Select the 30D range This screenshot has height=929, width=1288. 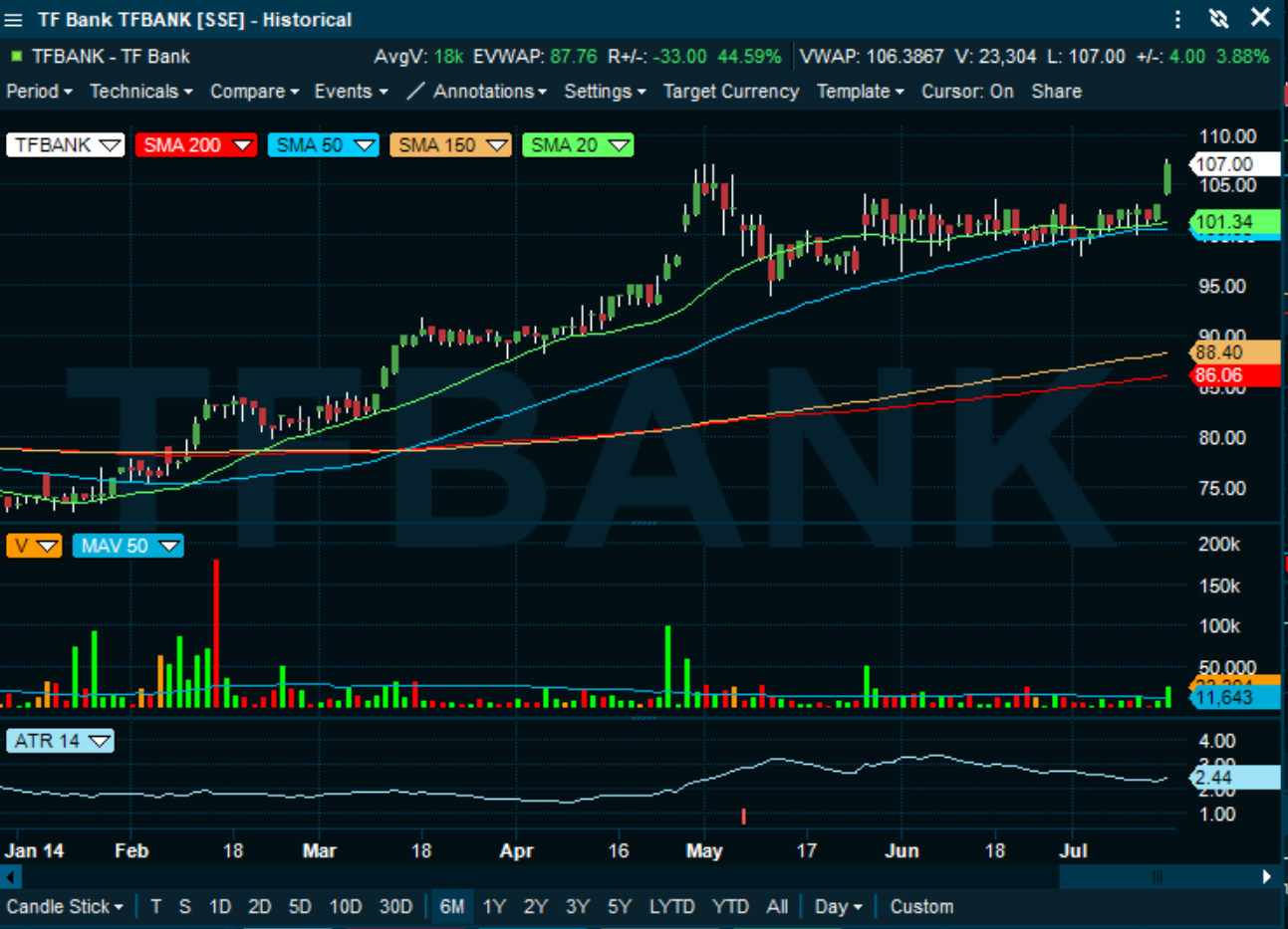click(395, 907)
